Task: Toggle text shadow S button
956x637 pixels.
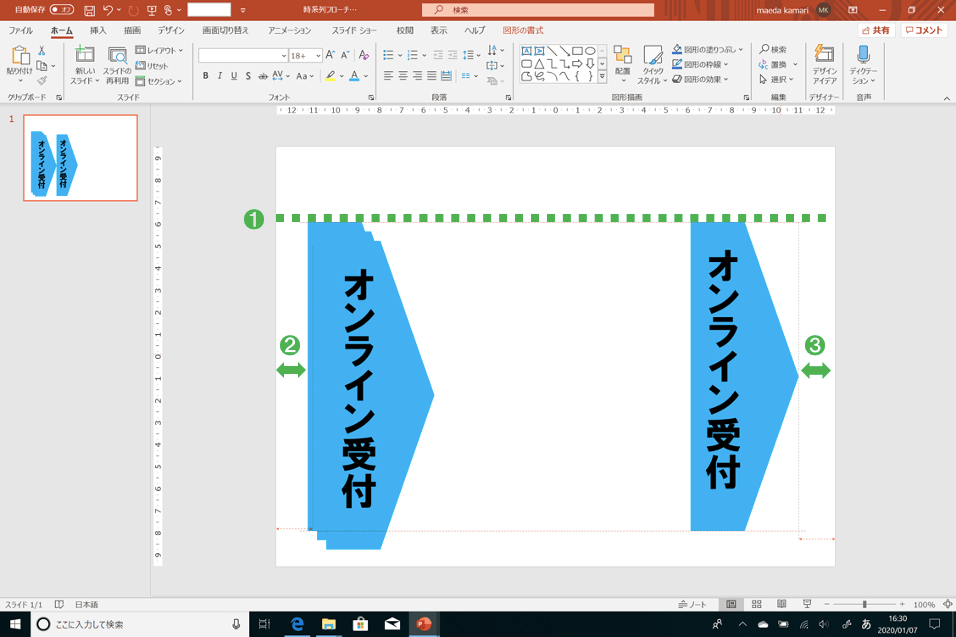Action: [x=248, y=76]
